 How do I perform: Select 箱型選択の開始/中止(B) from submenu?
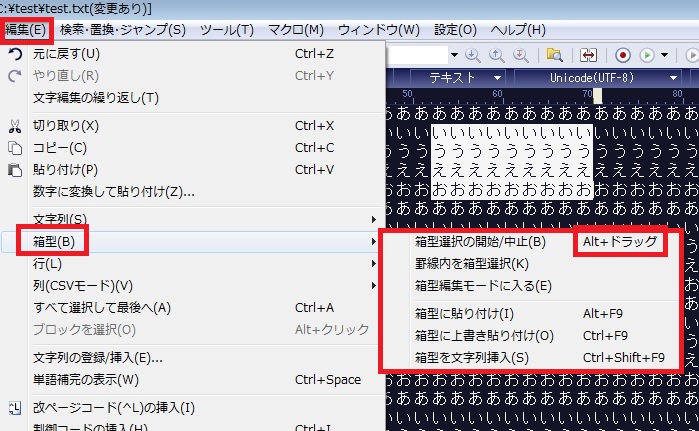tap(480, 242)
